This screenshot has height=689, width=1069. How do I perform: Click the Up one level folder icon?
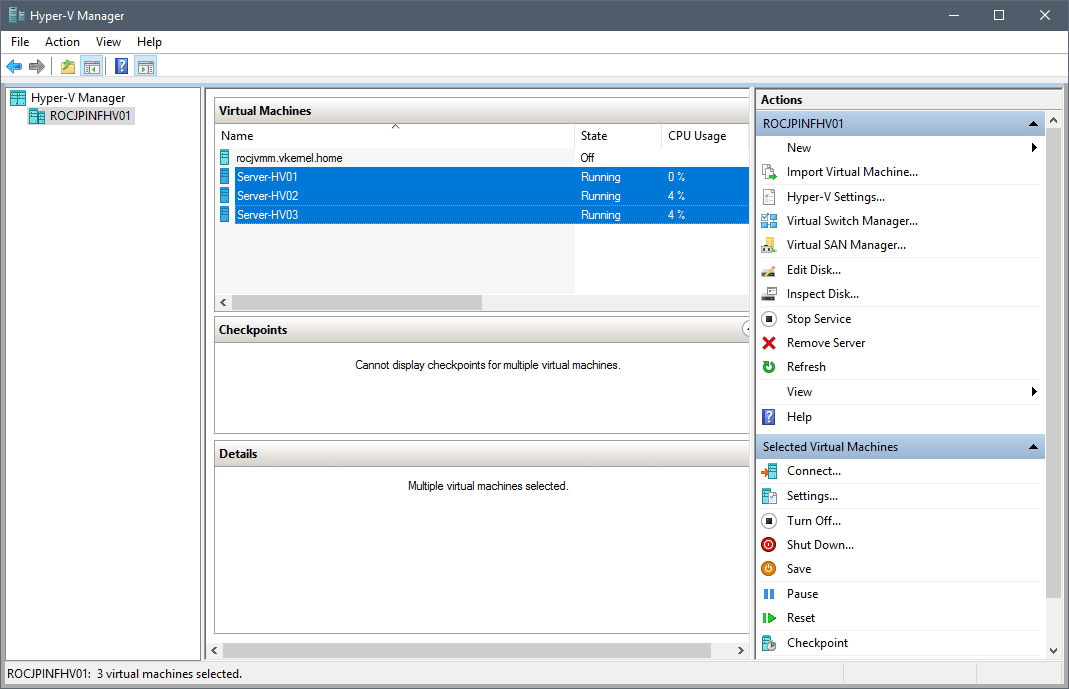pyautogui.click(x=67, y=66)
